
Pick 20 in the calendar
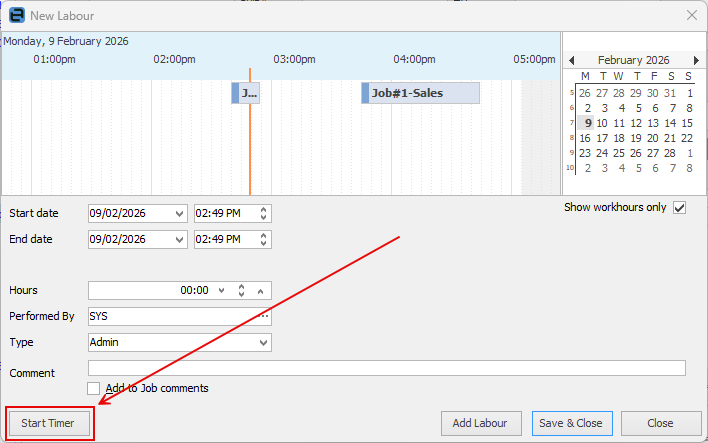[x=653, y=138]
